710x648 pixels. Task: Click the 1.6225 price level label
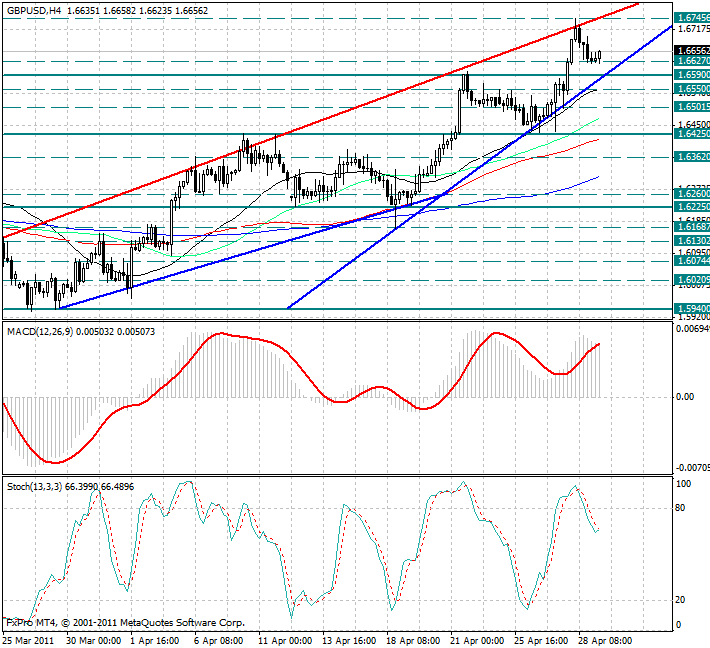(692, 207)
